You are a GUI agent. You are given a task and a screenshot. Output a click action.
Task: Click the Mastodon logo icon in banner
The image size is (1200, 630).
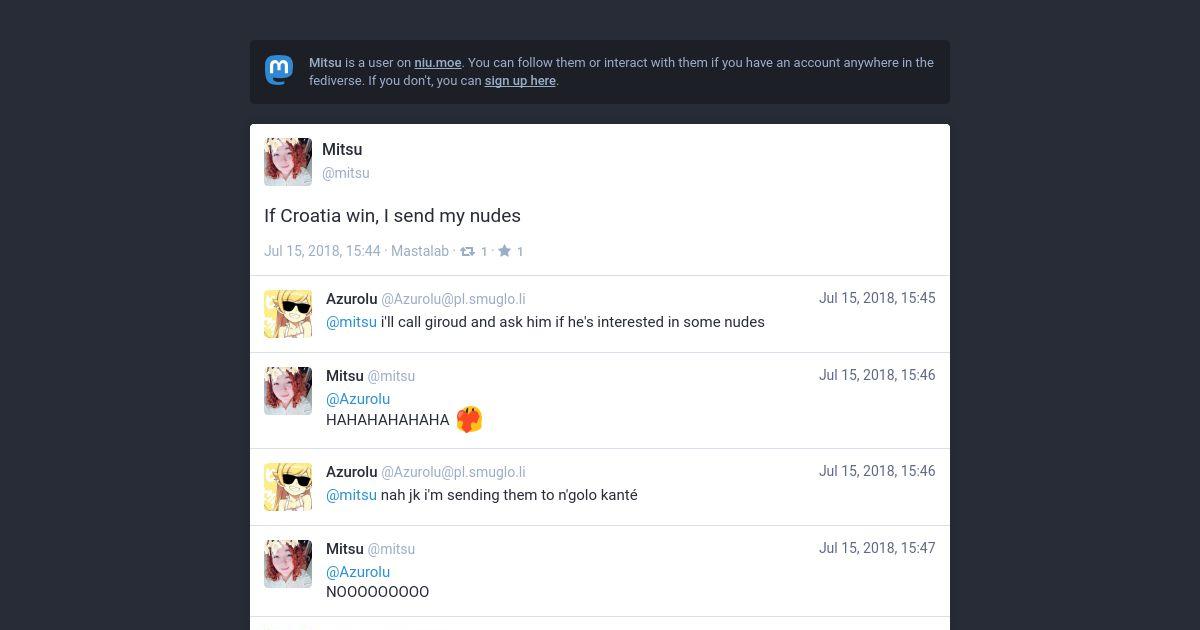(x=279, y=70)
